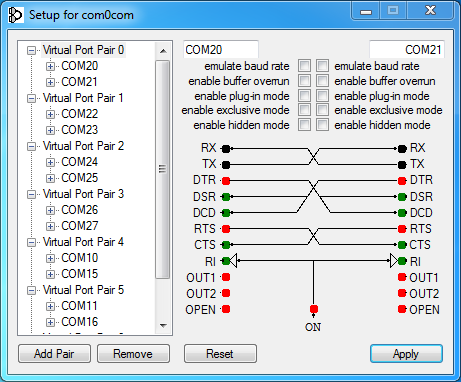Click the COM20 OUT1 red pin
The image size is (461, 382).
click(x=226, y=277)
